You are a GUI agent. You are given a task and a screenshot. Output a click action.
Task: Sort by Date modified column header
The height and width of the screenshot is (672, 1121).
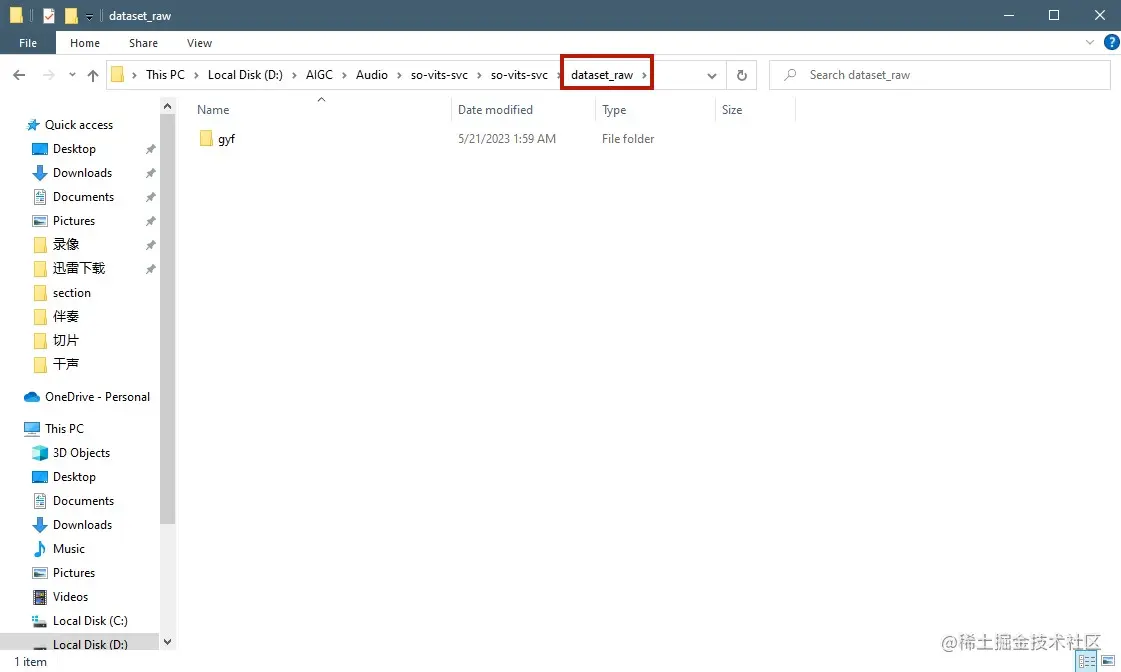coord(495,110)
